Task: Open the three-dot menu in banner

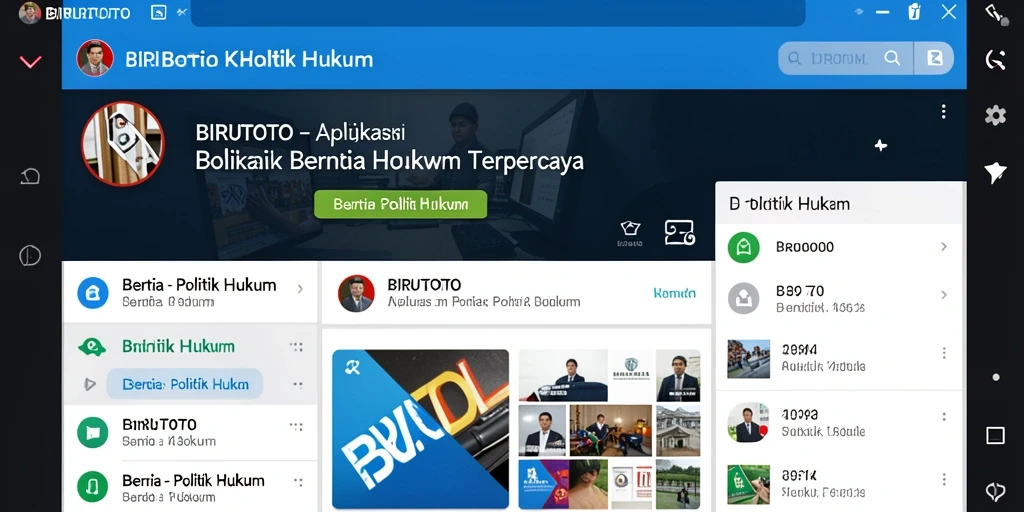Action: tap(943, 111)
